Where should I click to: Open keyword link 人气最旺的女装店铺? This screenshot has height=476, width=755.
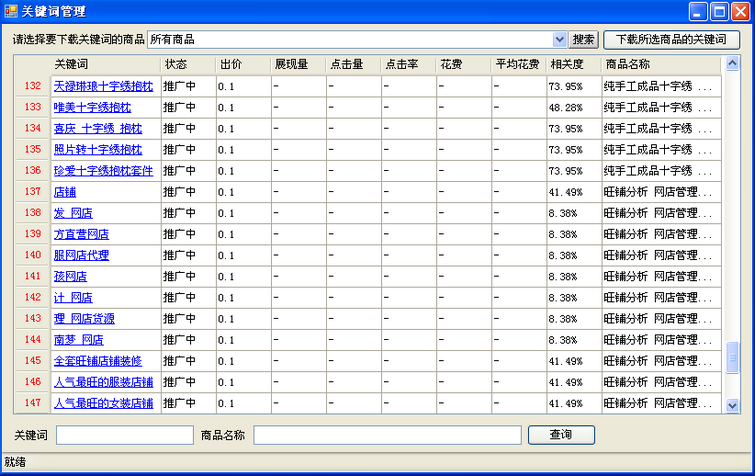point(104,403)
